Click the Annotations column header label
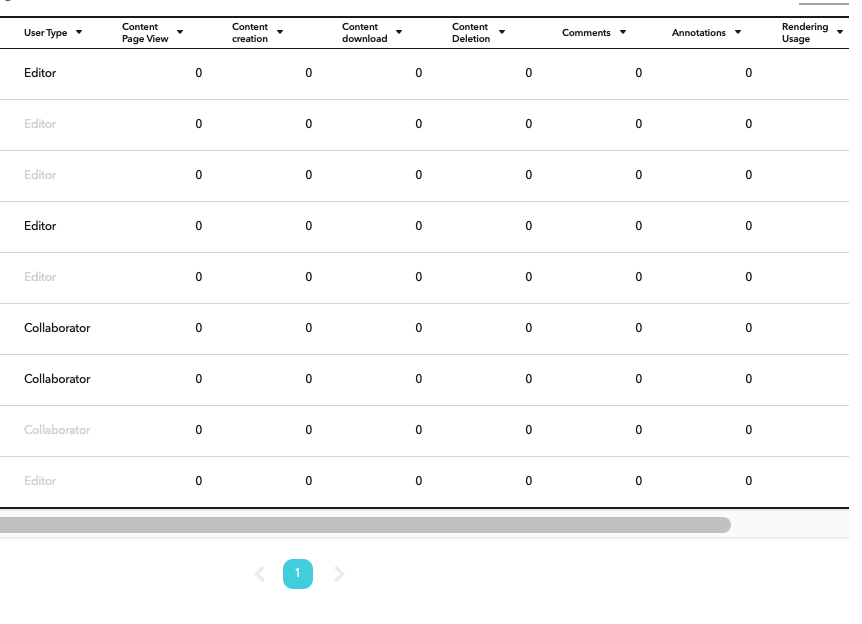 coord(699,33)
